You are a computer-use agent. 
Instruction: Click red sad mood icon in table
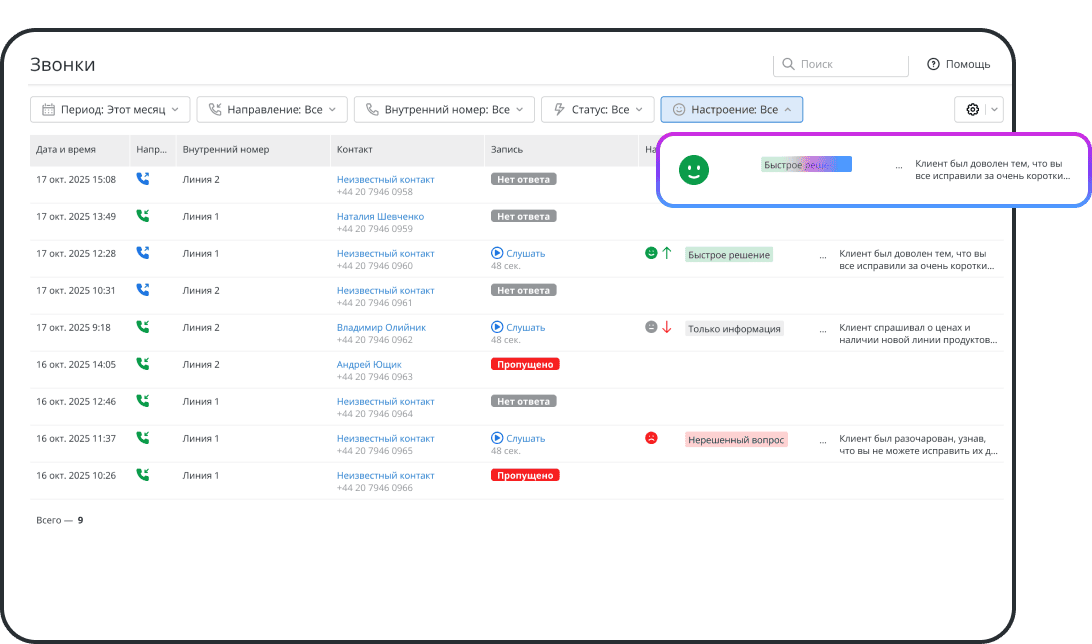pyautogui.click(x=651, y=438)
